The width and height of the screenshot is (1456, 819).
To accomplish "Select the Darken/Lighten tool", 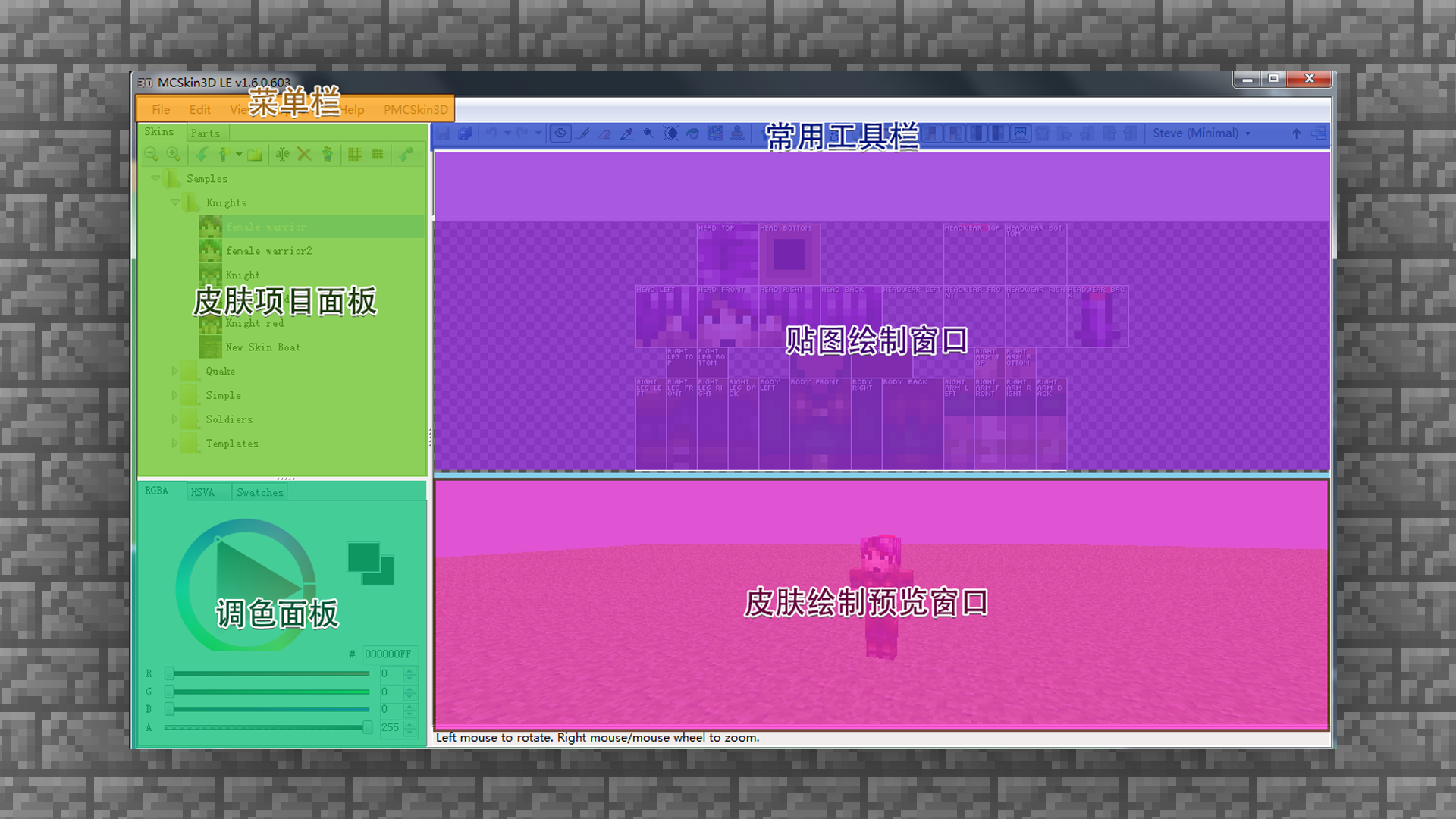I will tap(671, 133).
